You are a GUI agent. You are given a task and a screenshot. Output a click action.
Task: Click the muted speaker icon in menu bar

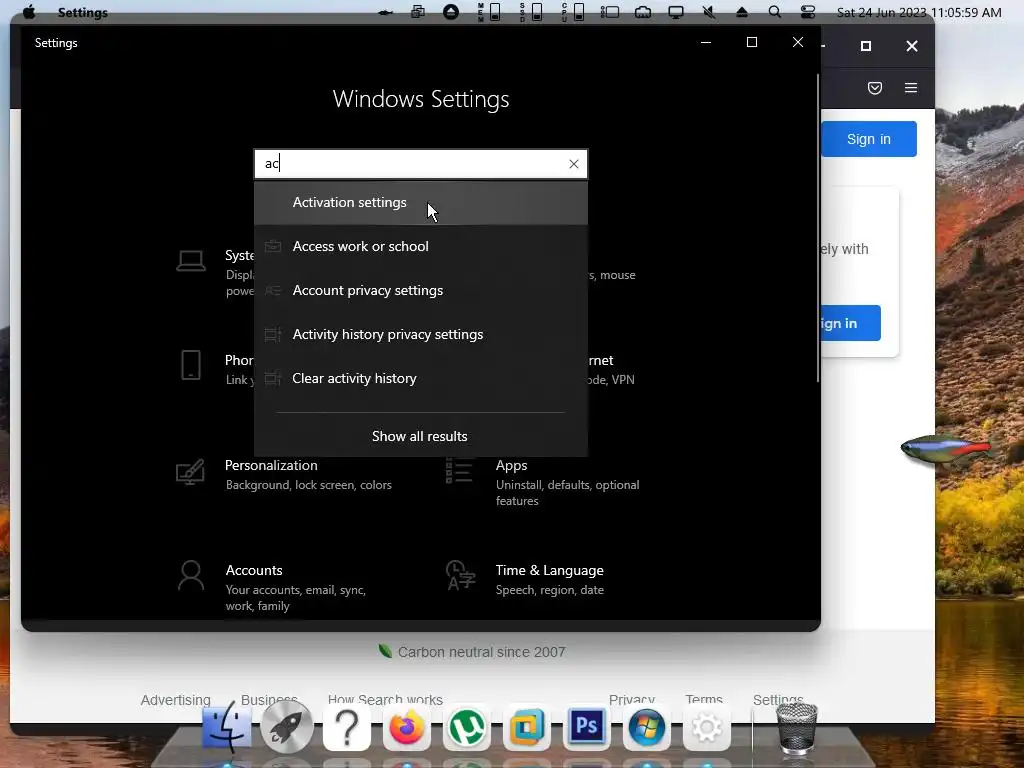709,12
